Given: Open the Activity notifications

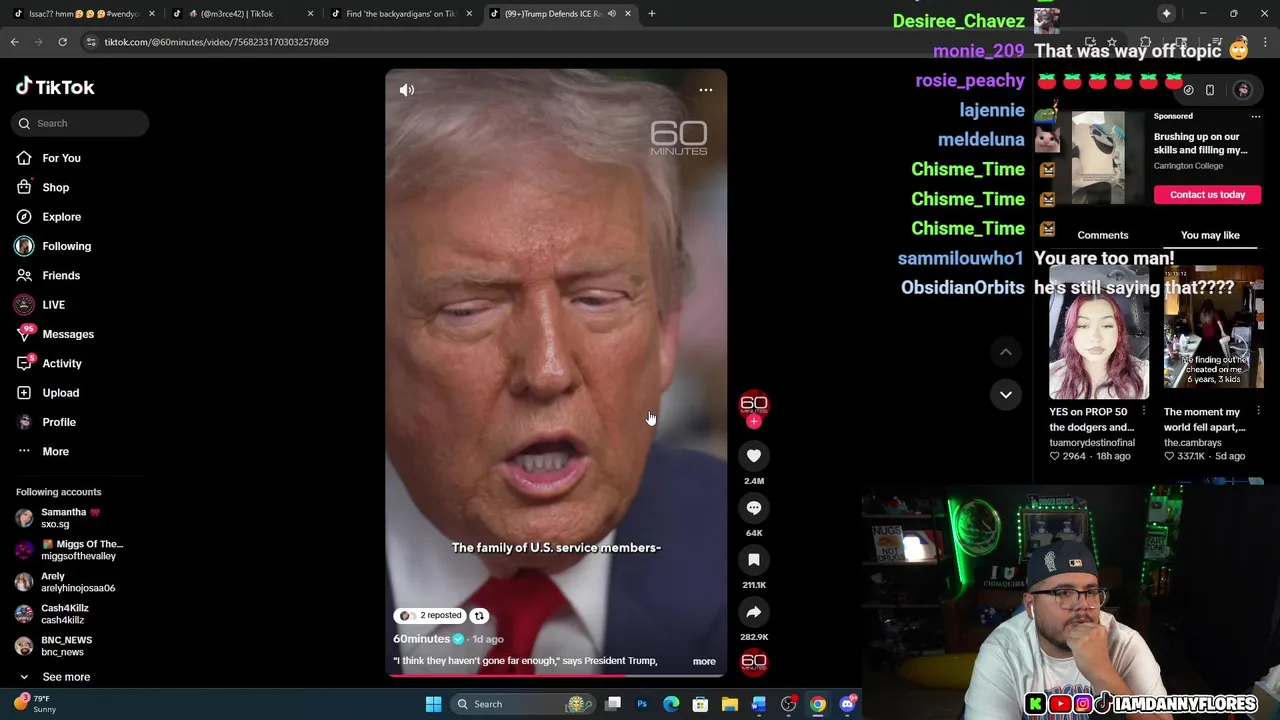Looking at the screenshot, I should point(62,363).
